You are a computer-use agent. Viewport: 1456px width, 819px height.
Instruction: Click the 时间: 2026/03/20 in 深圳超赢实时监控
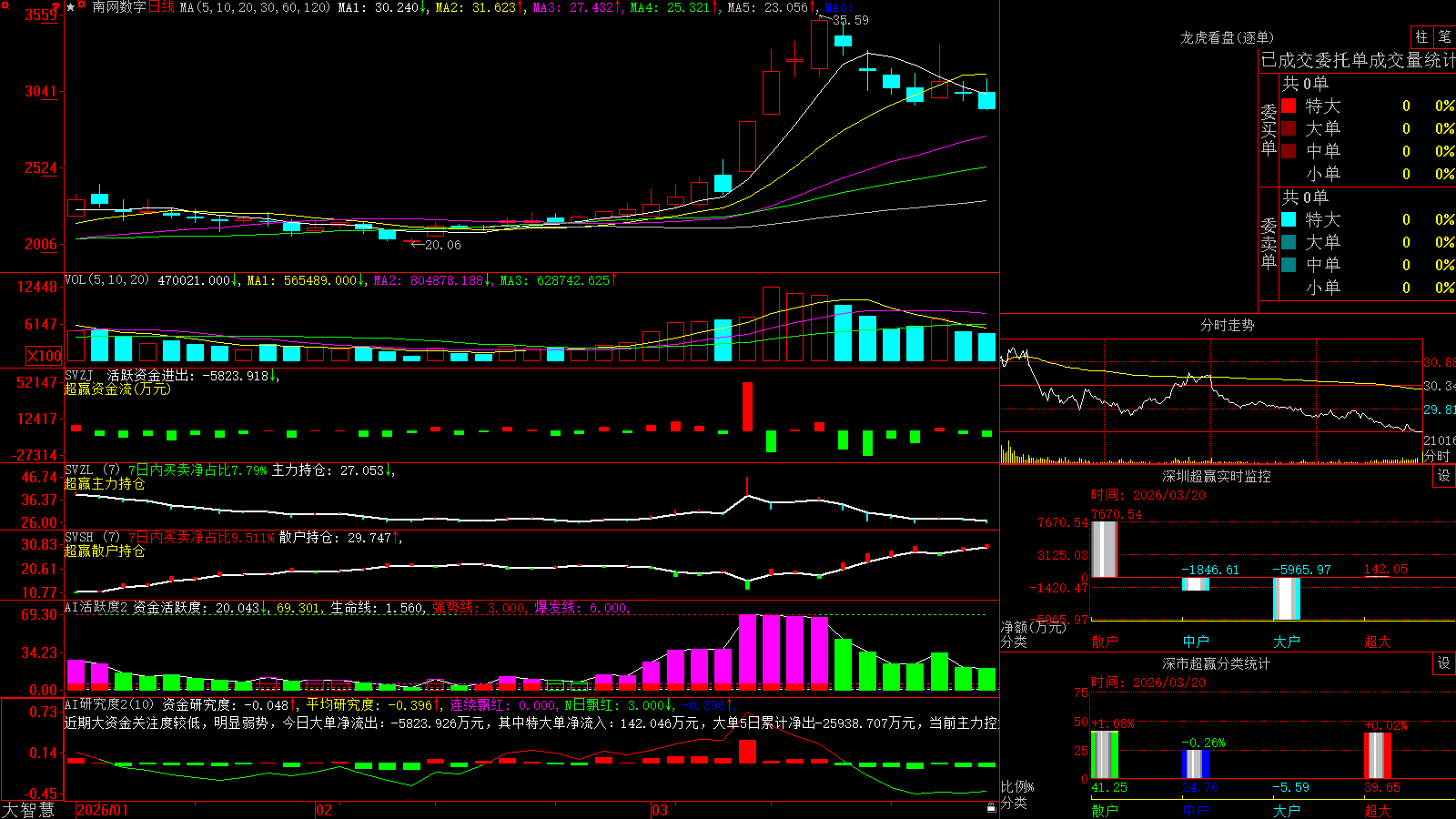tap(1148, 495)
